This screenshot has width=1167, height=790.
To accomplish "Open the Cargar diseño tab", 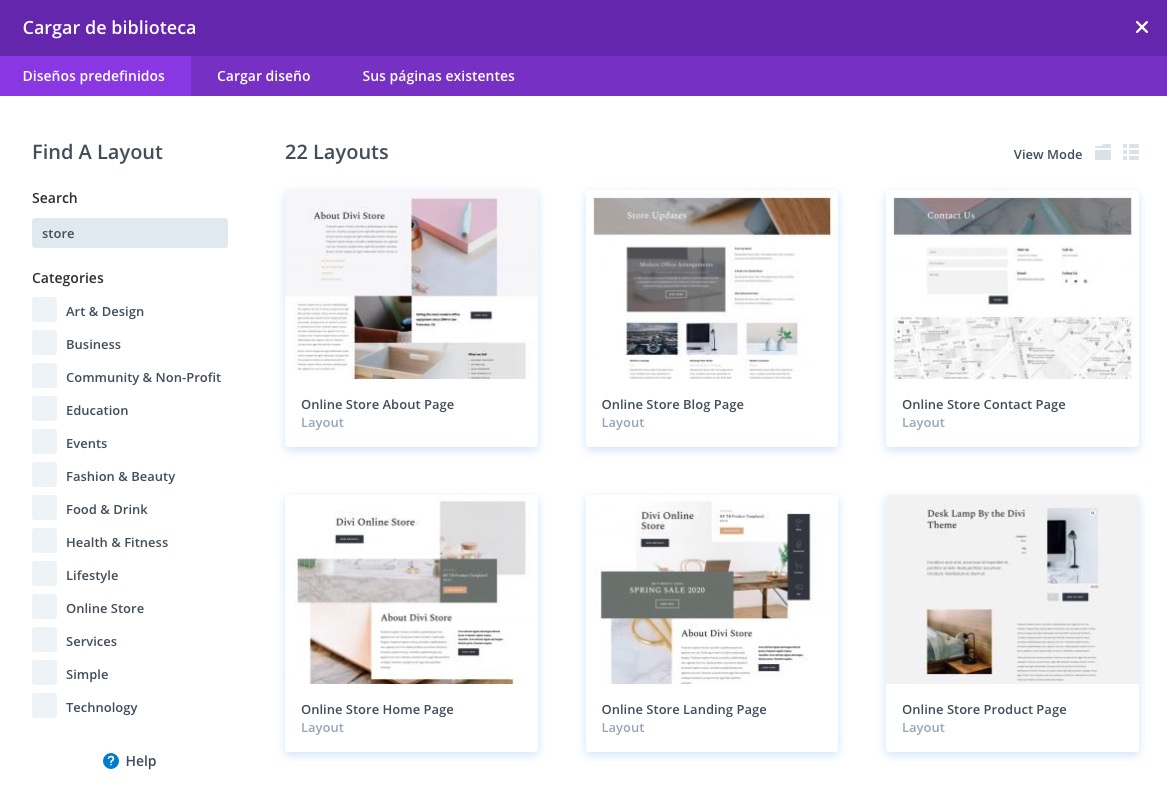I will [264, 76].
